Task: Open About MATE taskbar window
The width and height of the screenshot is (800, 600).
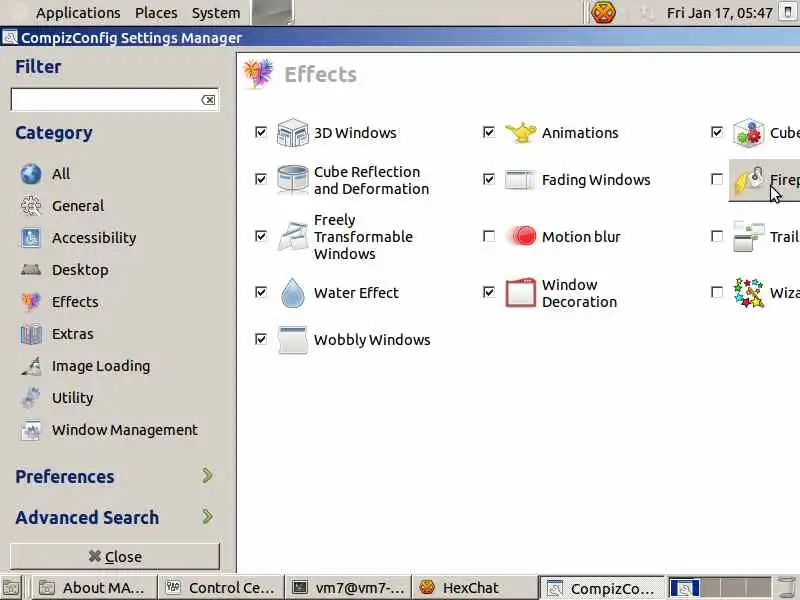Action: [x=93, y=588]
